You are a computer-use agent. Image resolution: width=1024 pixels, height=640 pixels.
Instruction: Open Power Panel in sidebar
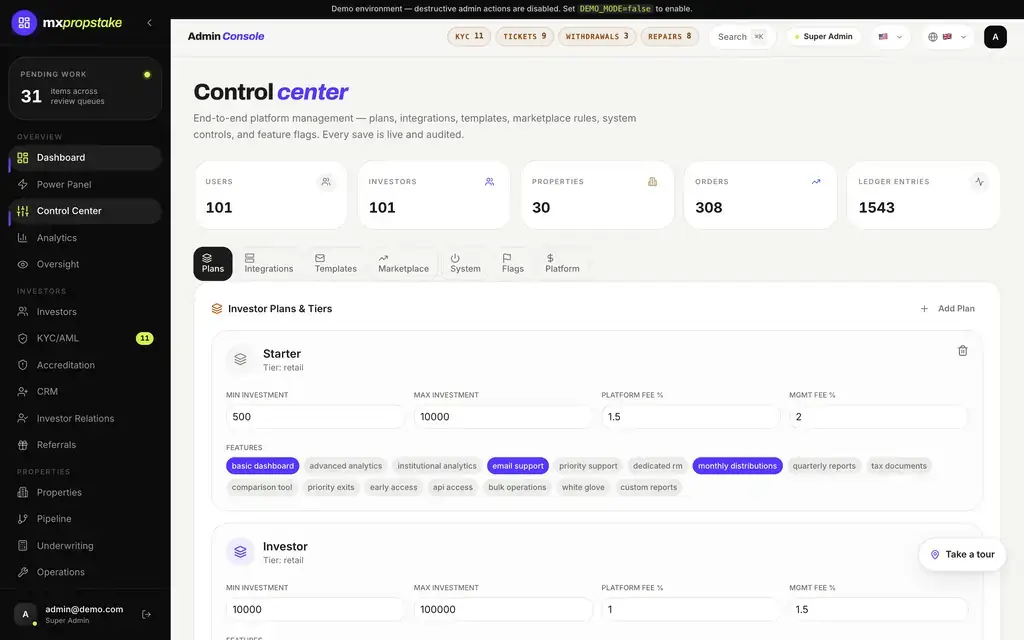coord(85,184)
